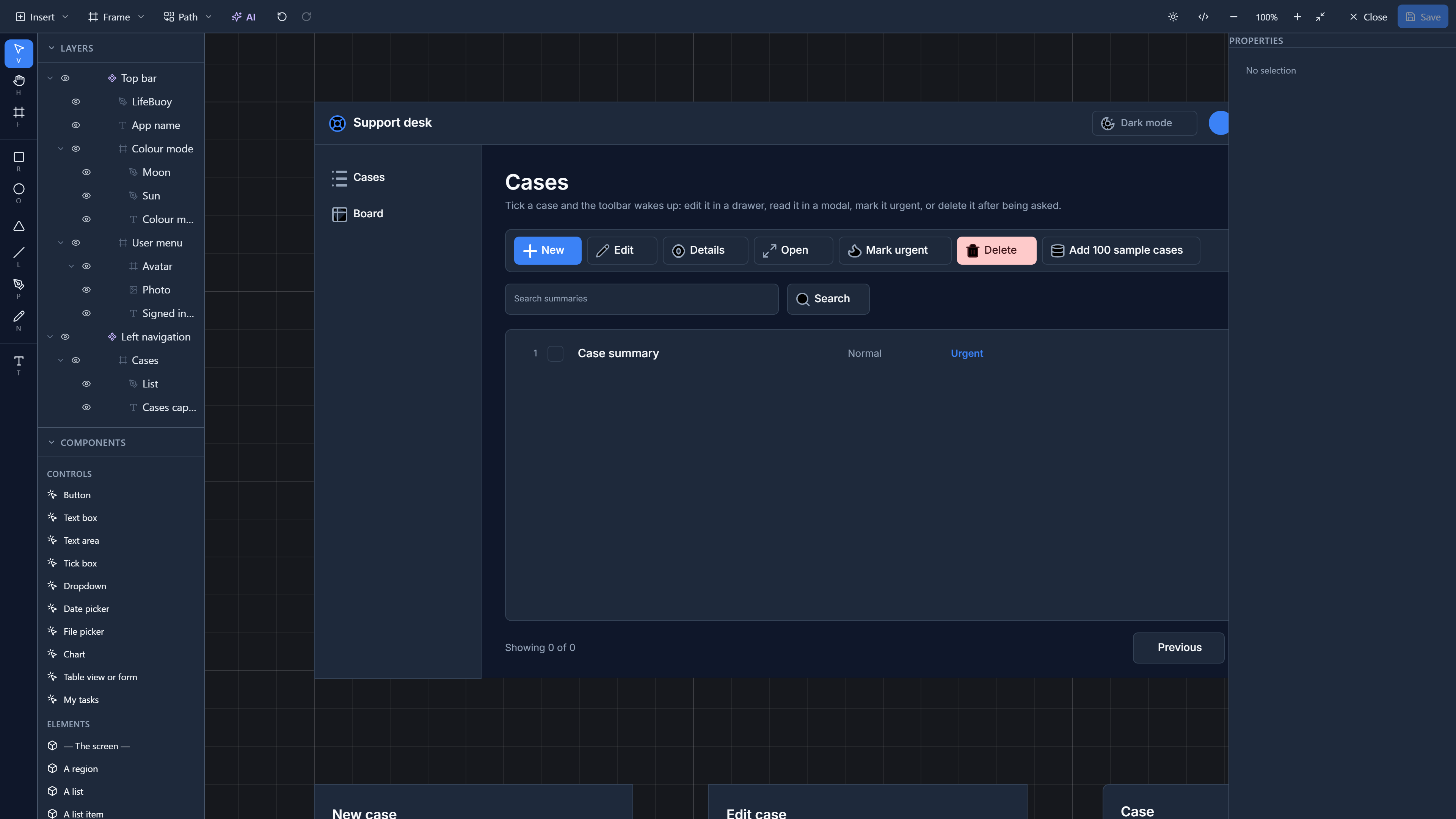Toggle the Dark mode button
Viewport: 1456px width, 819px height.
coord(1144,123)
